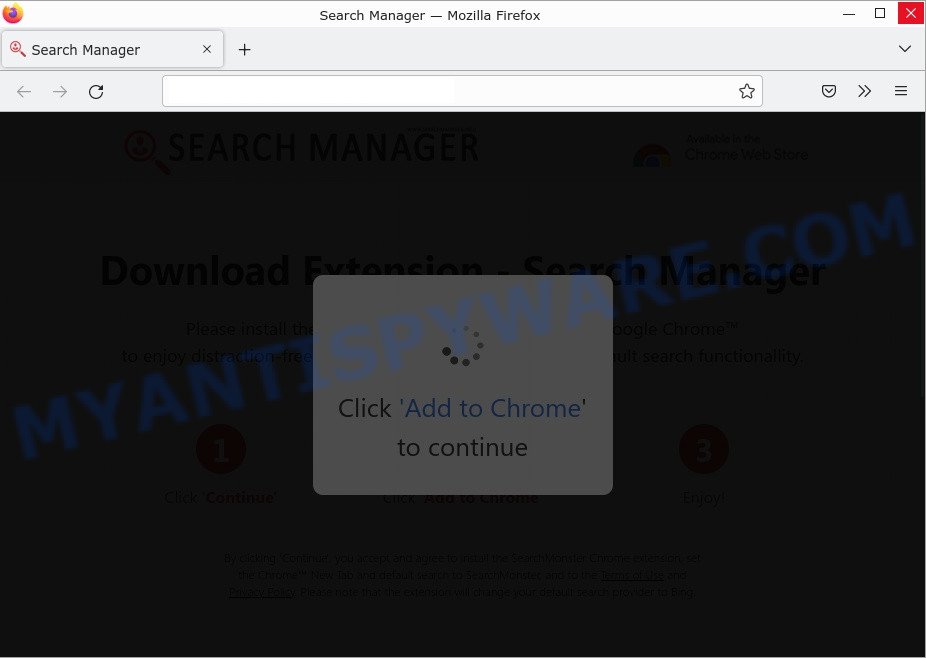Reload the current page

point(96,92)
